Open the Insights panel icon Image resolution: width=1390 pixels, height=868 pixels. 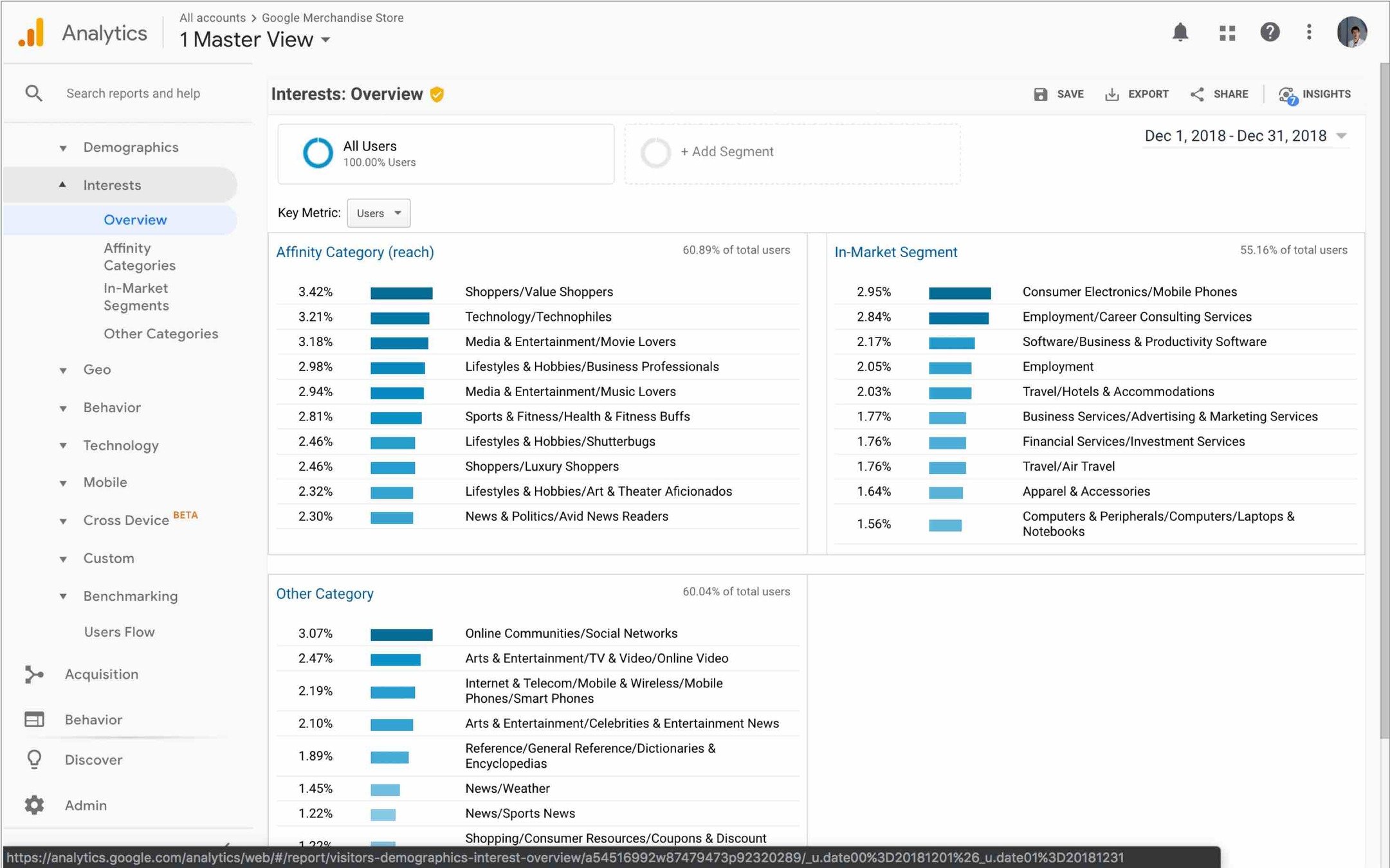tap(1287, 95)
